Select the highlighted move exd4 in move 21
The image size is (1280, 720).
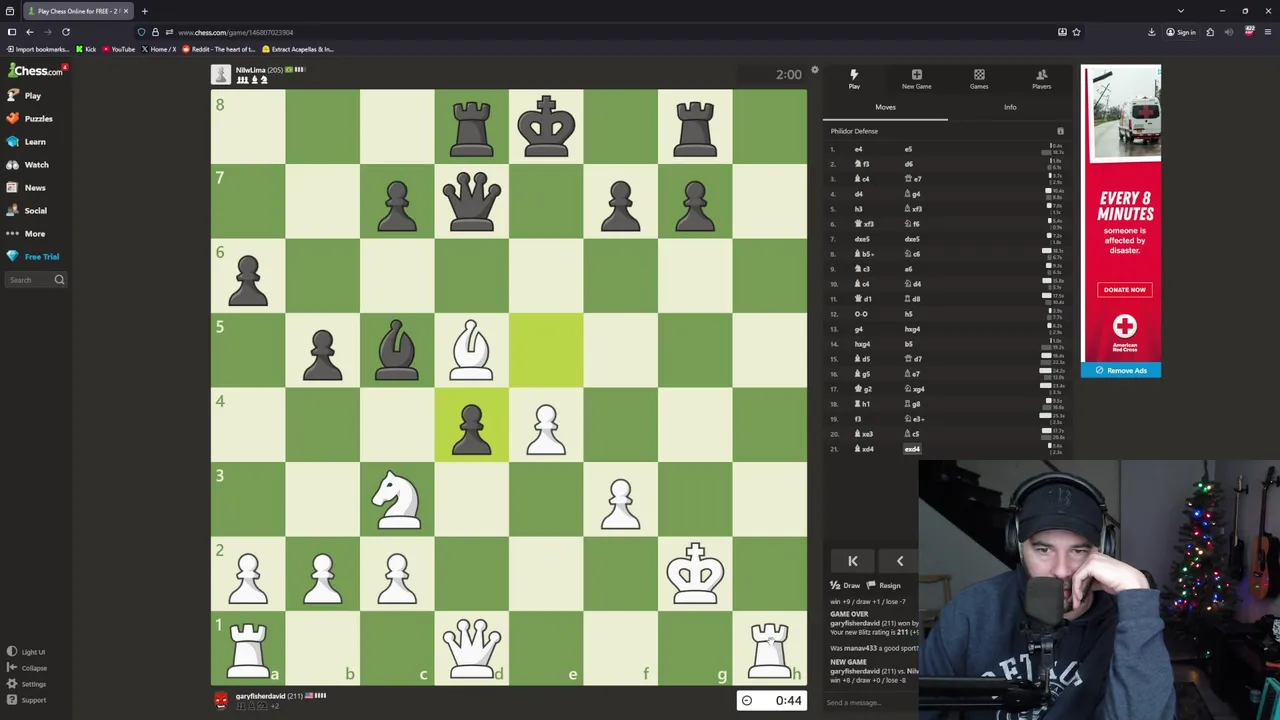coord(912,449)
